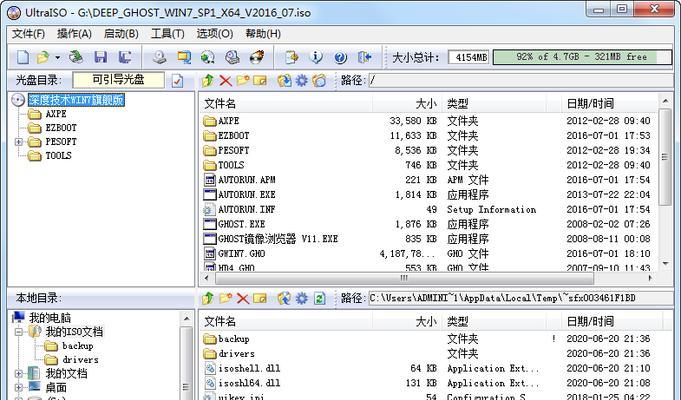Click the red X delete icon in disc toolbar
Screen dimensions: 681x400
click(x=225, y=80)
